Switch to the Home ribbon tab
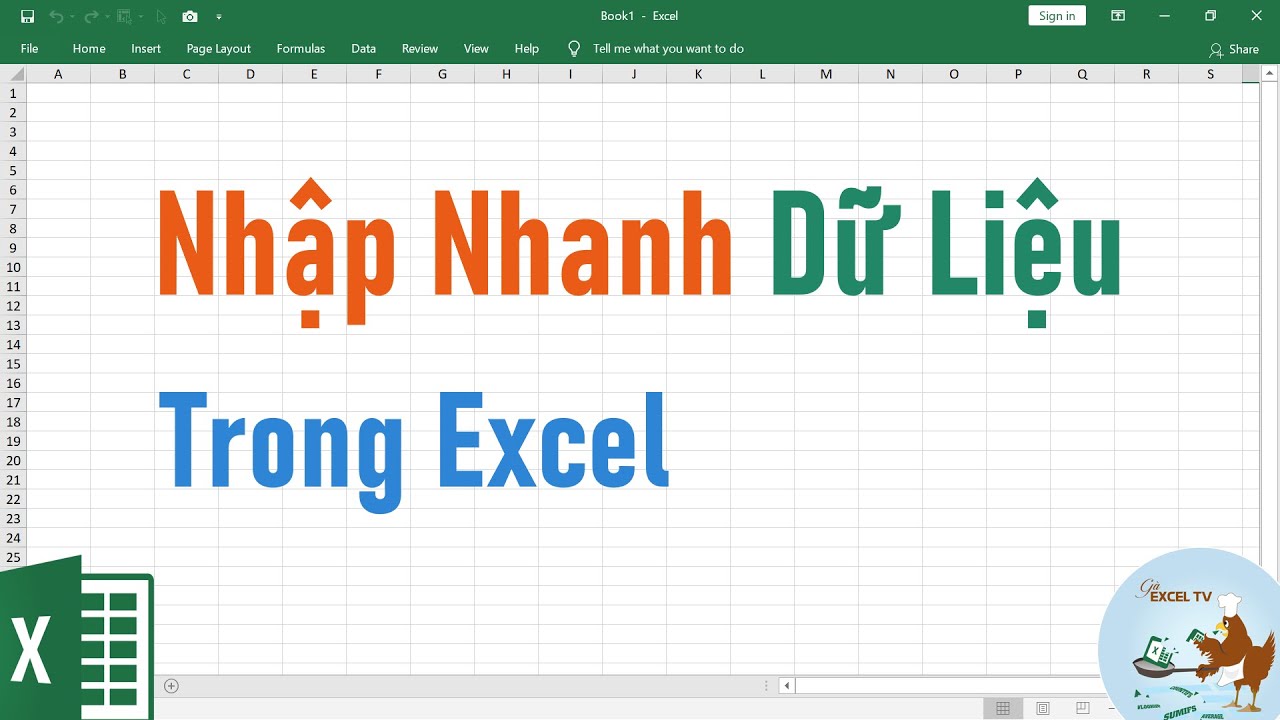The height and width of the screenshot is (720, 1280). tap(89, 48)
